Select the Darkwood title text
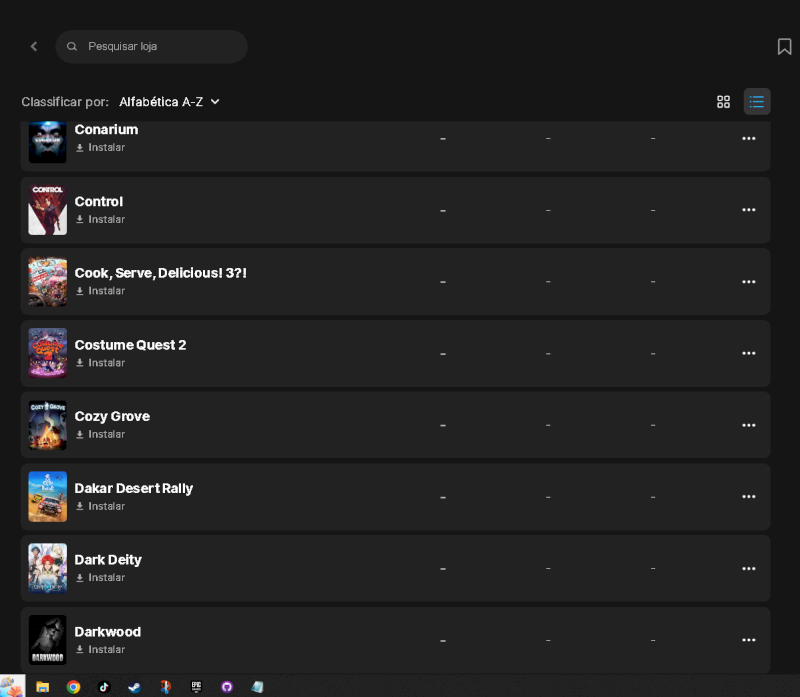Screen dimensions: 800x697 tap(108, 632)
